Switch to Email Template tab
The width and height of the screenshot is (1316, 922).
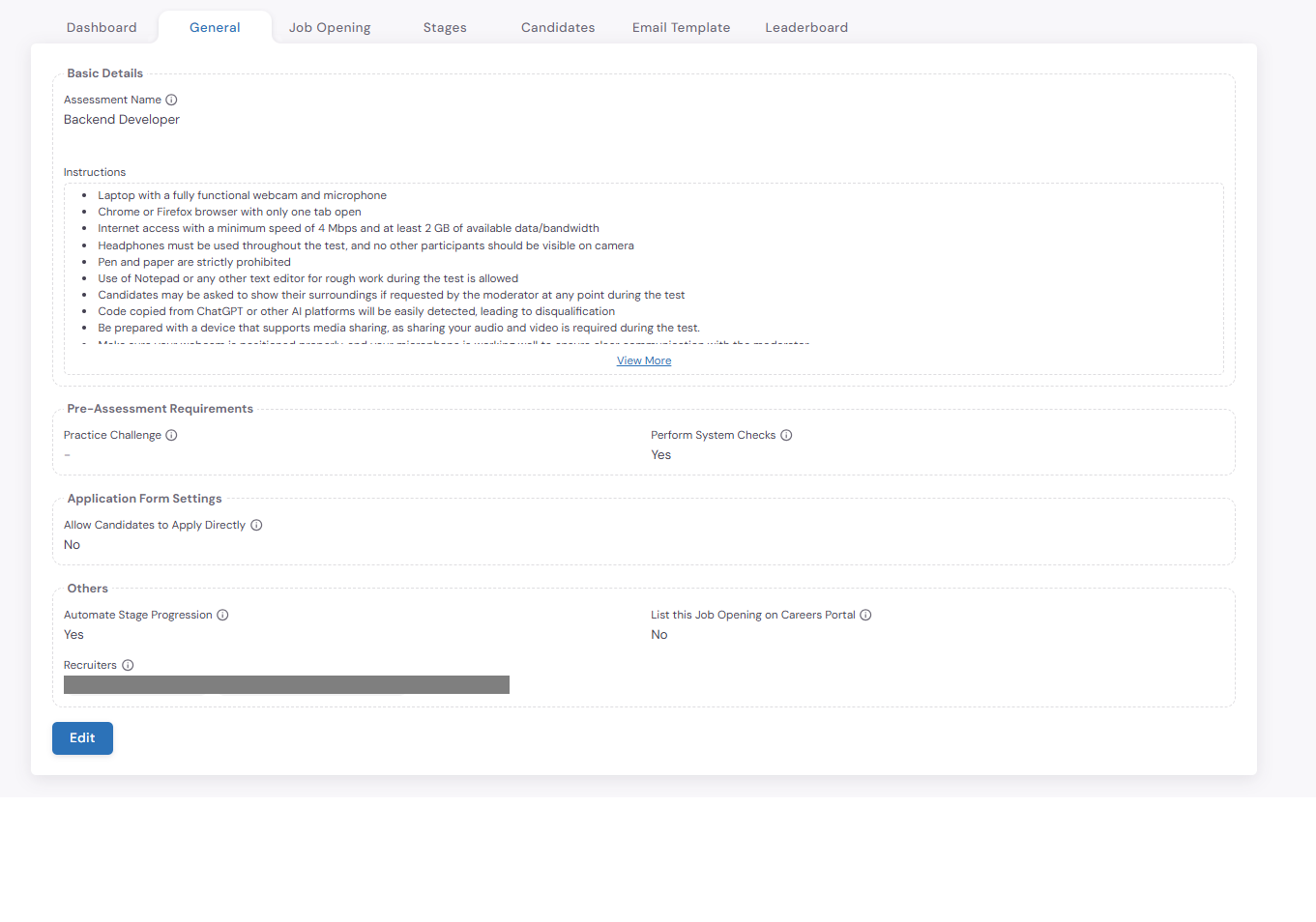(x=681, y=27)
